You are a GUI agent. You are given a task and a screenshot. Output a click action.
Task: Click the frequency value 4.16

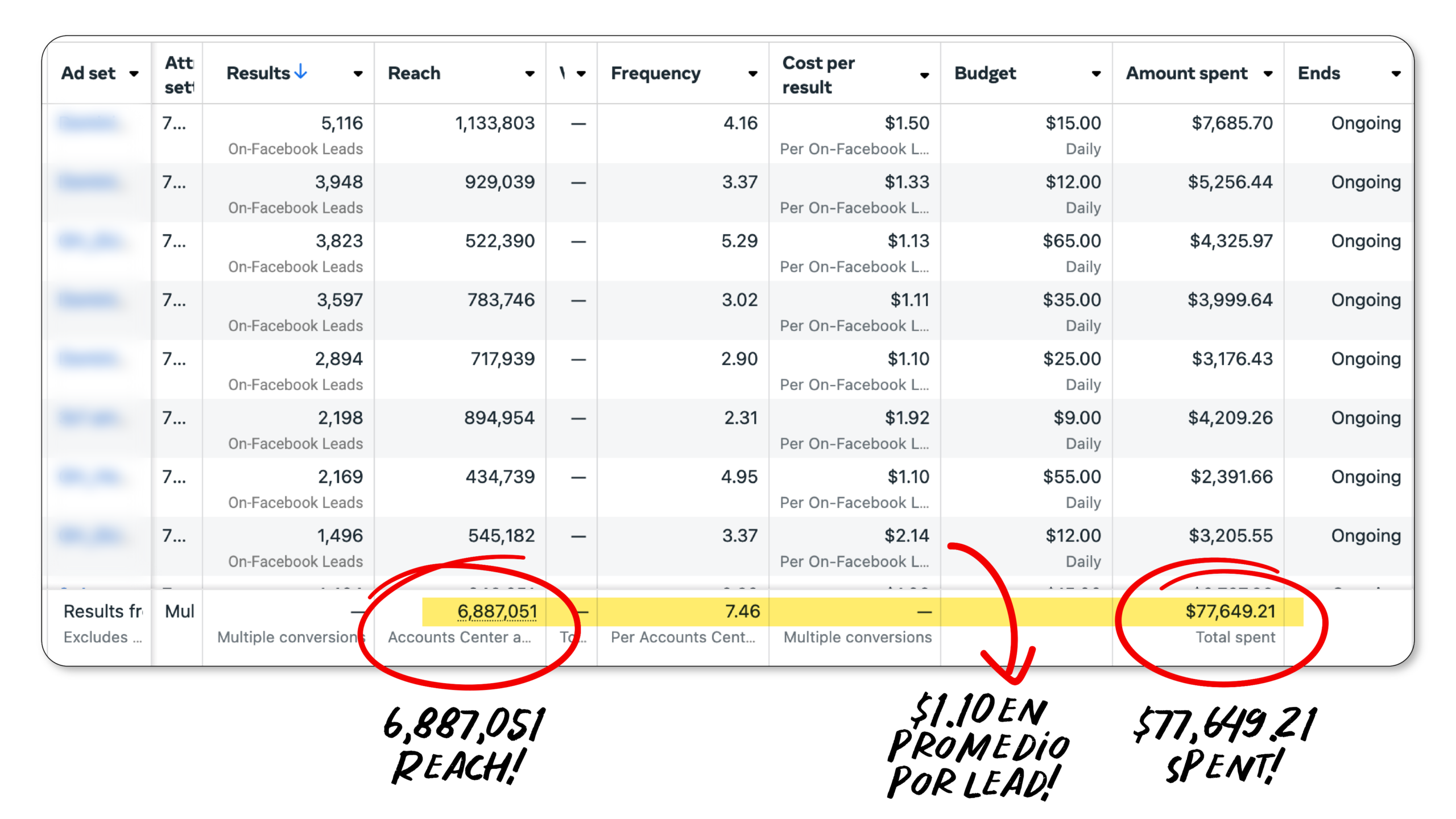click(x=741, y=123)
